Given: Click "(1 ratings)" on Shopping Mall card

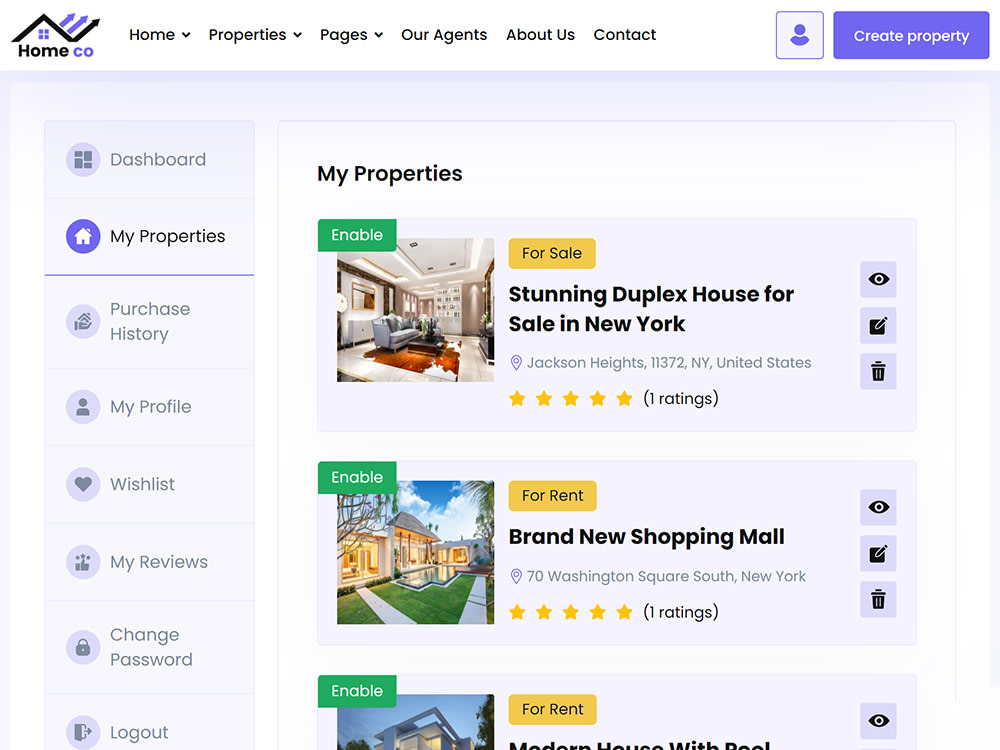Looking at the screenshot, I should click(680, 612).
